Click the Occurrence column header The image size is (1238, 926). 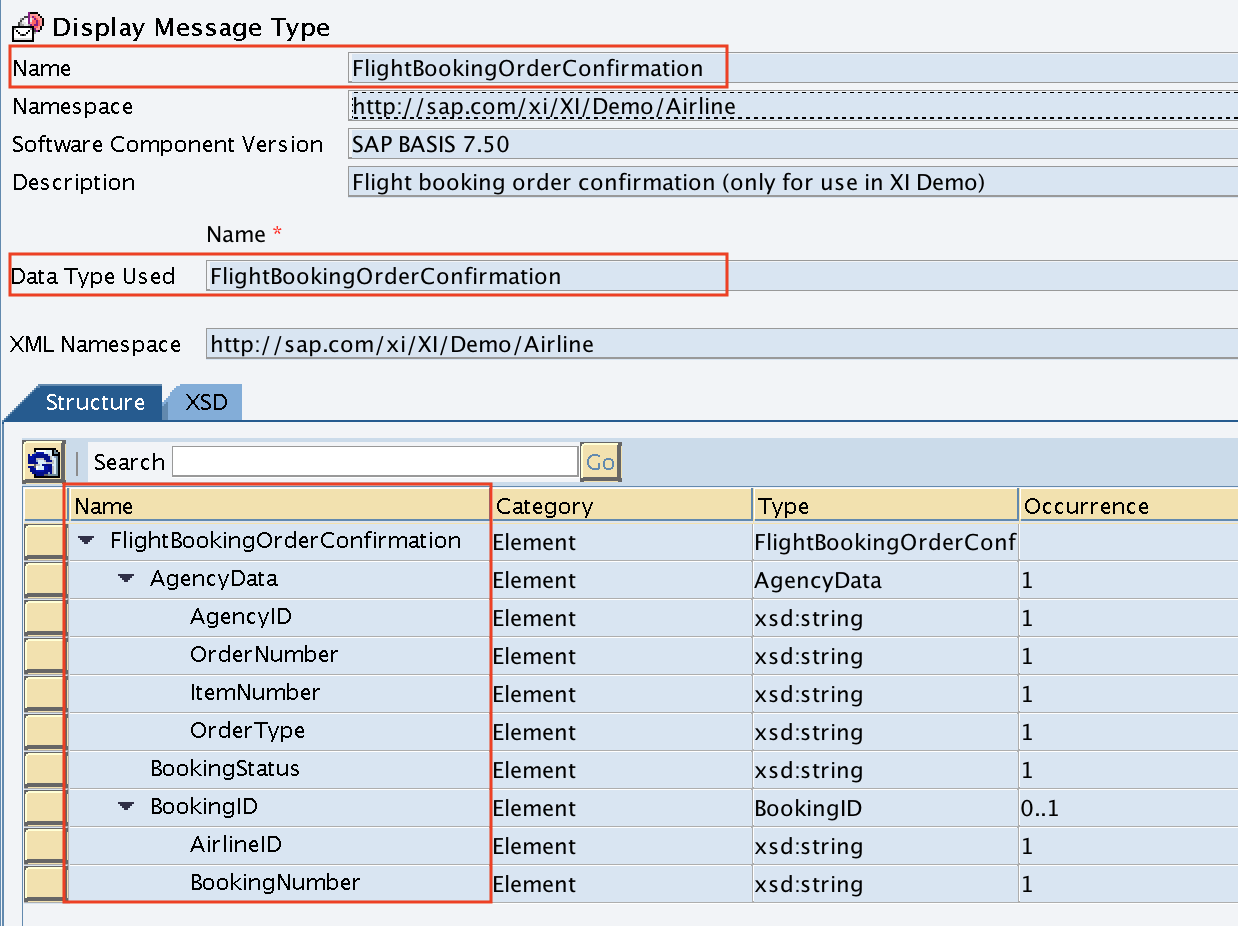click(1129, 506)
